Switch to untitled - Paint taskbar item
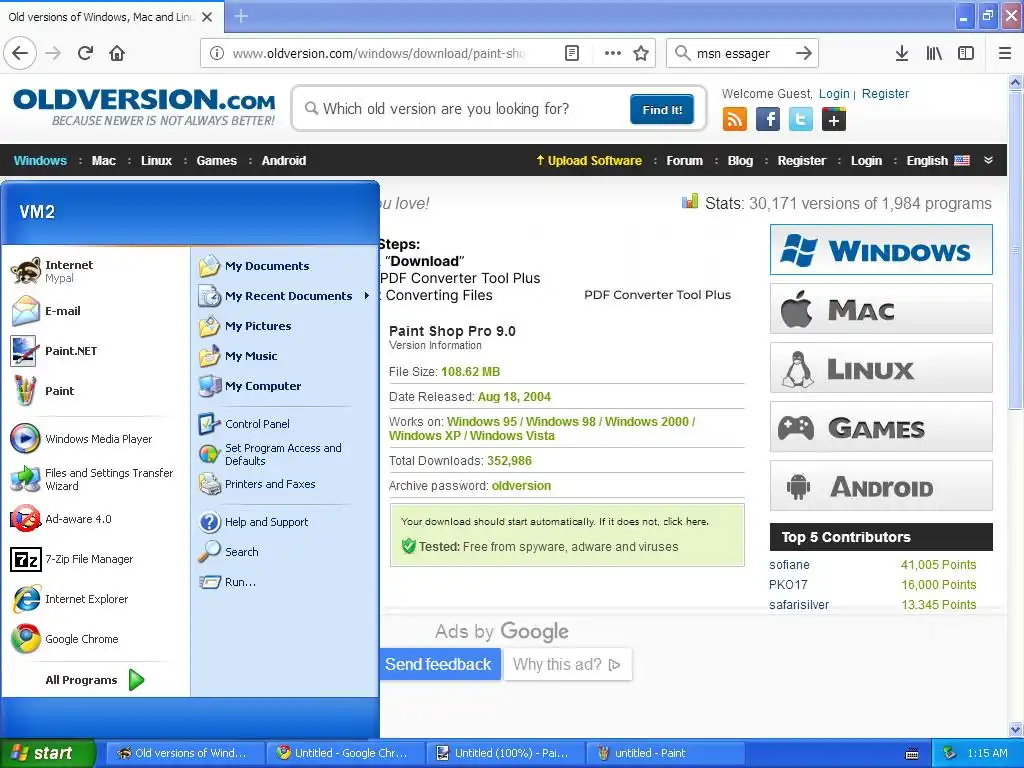The height and width of the screenshot is (768, 1024). click(665, 753)
